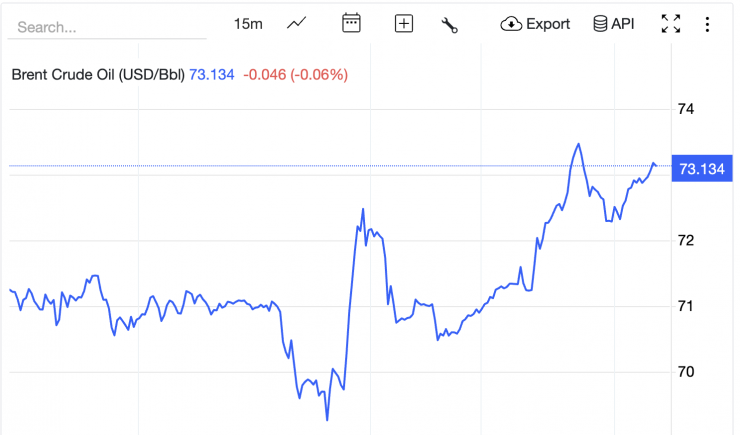Open the calendar date range picker
740x435 pixels.
click(x=351, y=24)
